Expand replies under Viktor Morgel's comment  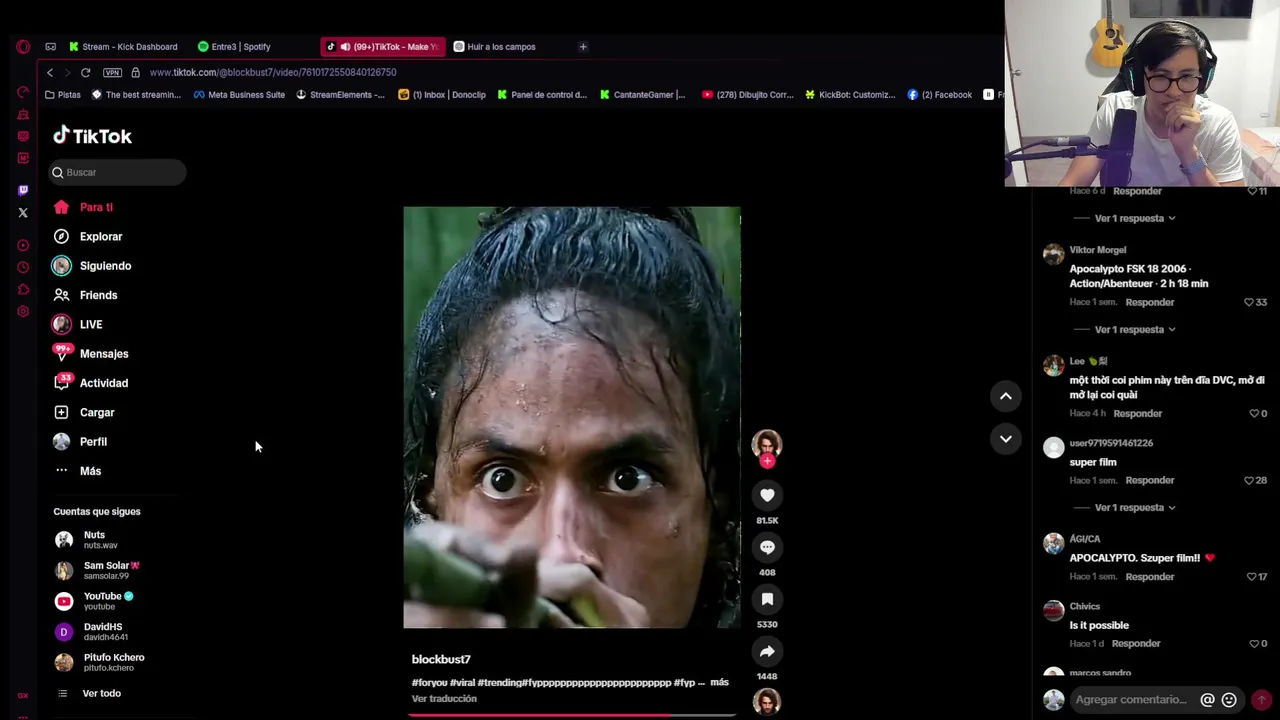pyautogui.click(x=1135, y=329)
